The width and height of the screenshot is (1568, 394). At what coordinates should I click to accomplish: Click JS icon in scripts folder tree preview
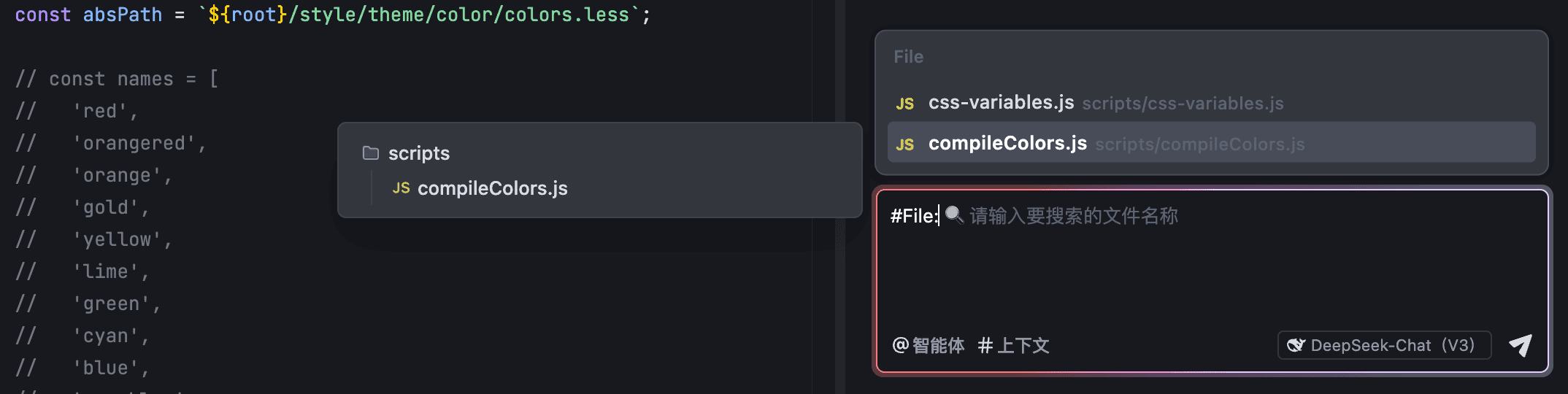click(401, 188)
